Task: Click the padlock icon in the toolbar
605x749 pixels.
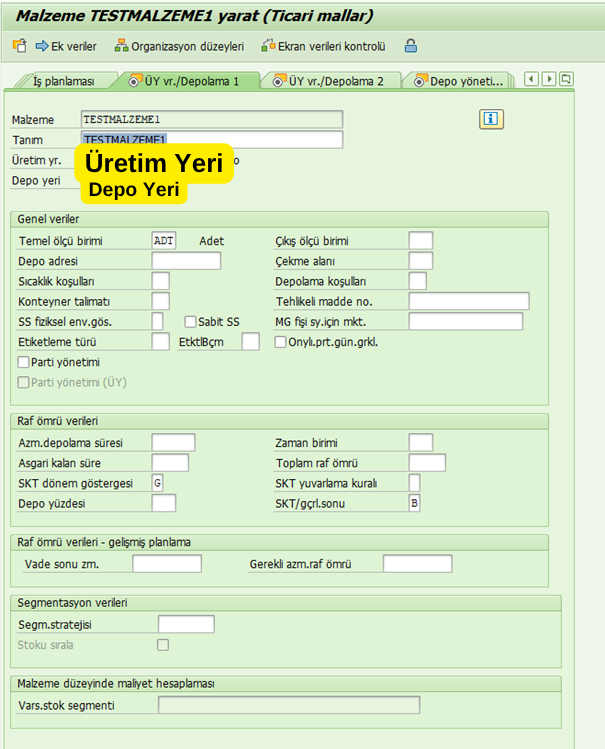Action: tap(410, 46)
